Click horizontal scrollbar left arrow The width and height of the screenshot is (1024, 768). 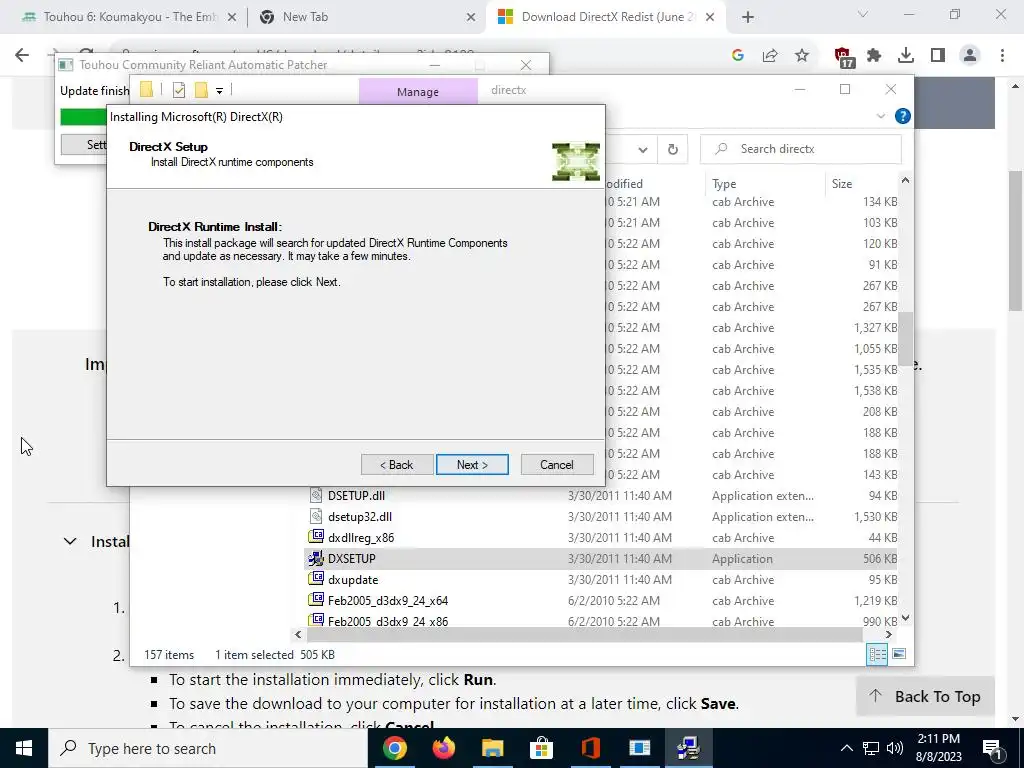[298, 634]
